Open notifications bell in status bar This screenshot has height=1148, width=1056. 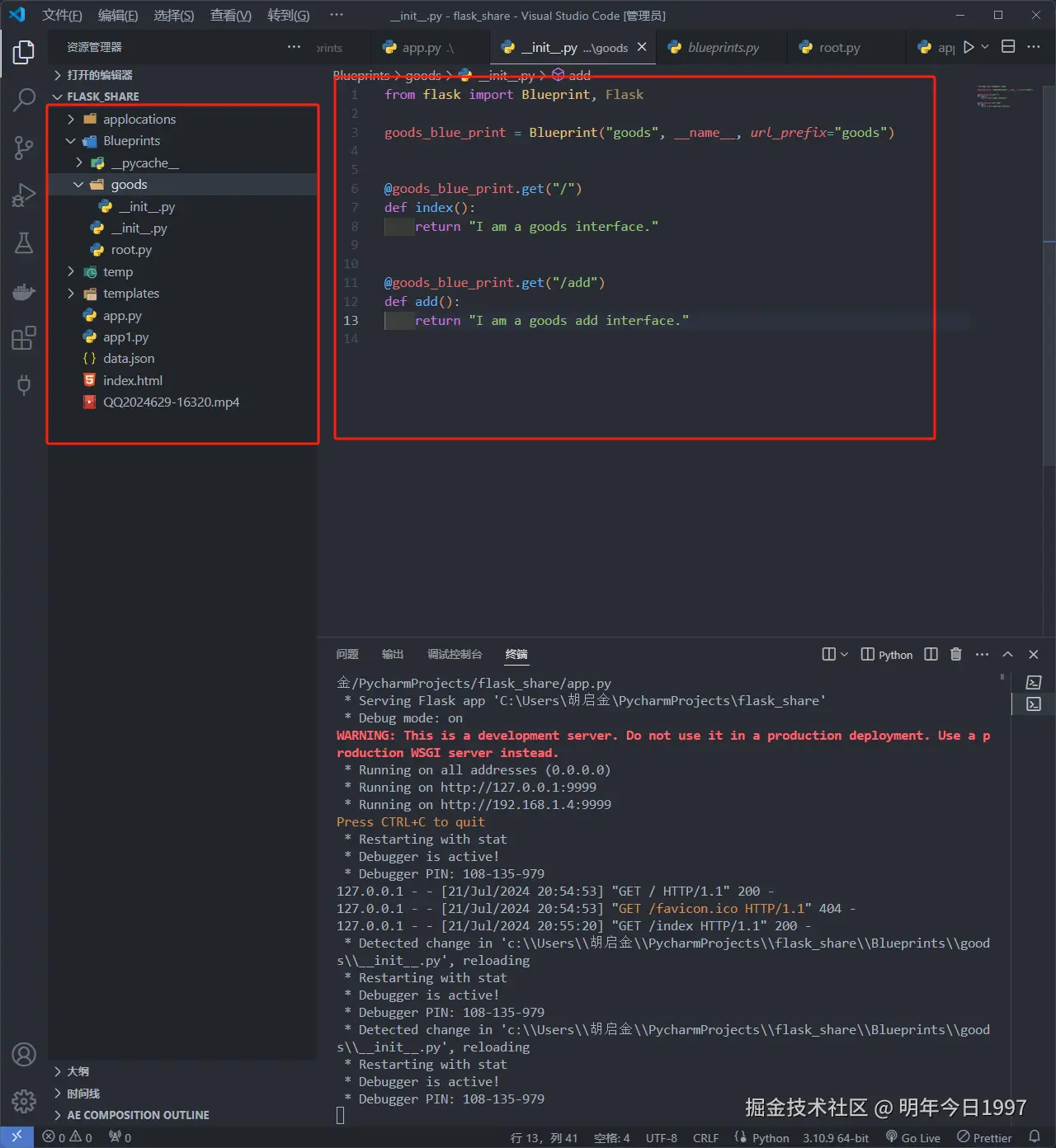pyautogui.click(x=1035, y=1137)
